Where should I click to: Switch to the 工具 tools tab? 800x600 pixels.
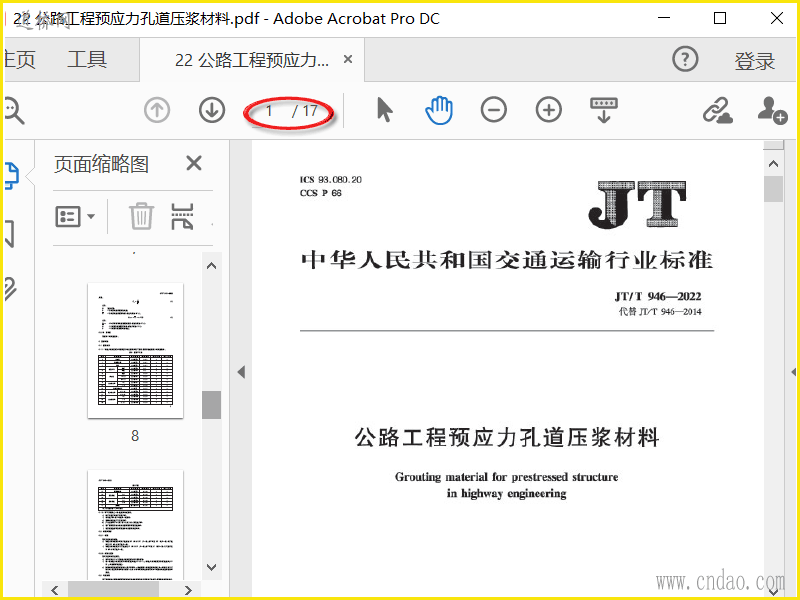[87, 60]
